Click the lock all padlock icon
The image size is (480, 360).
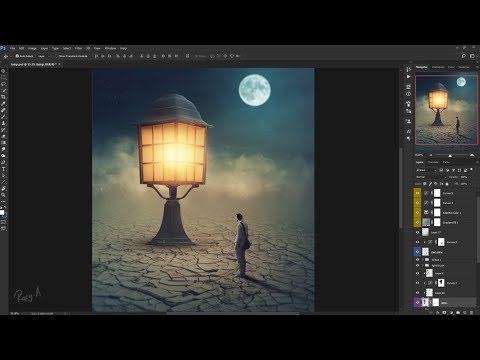point(447,184)
